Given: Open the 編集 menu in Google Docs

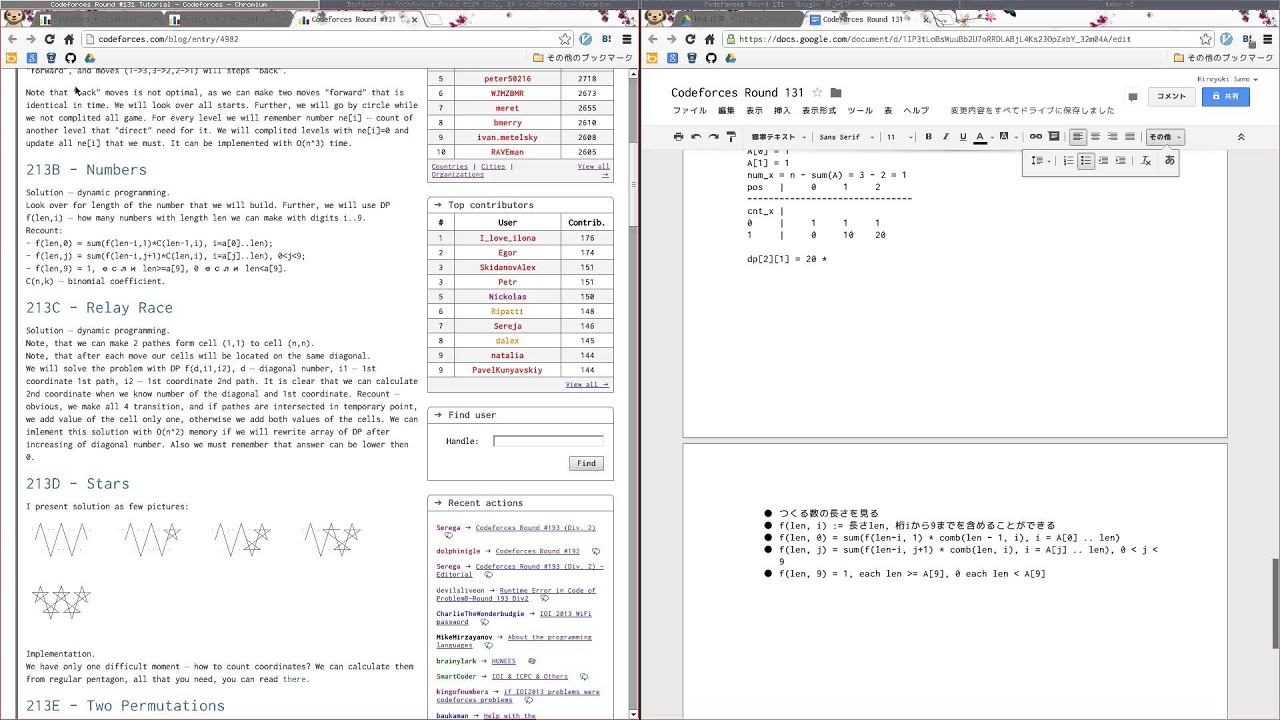Looking at the screenshot, I should pyautogui.click(x=726, y=111).
